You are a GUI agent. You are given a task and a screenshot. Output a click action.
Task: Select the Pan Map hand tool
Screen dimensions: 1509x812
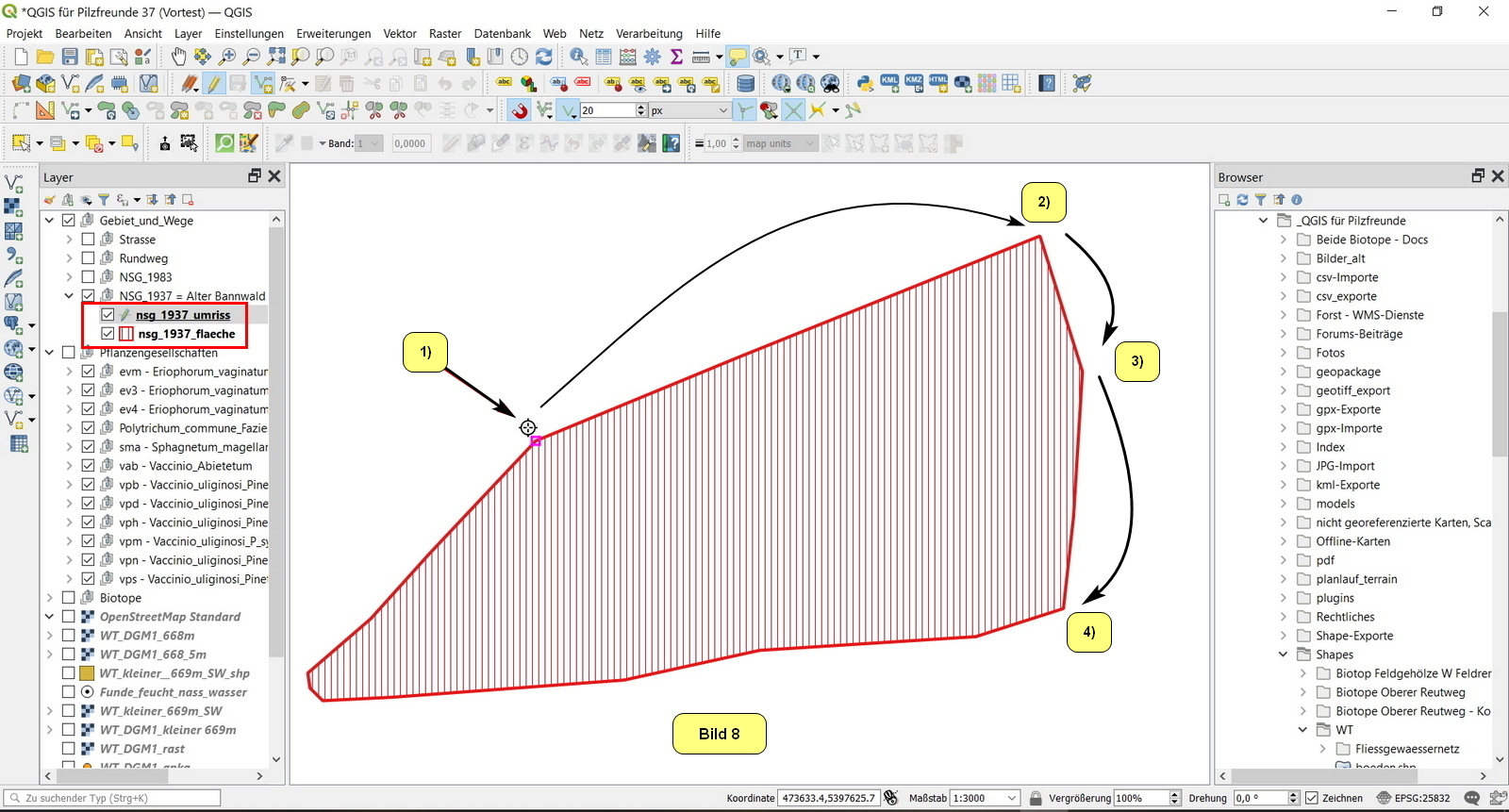pyautogui.click(x=178, y=57)
